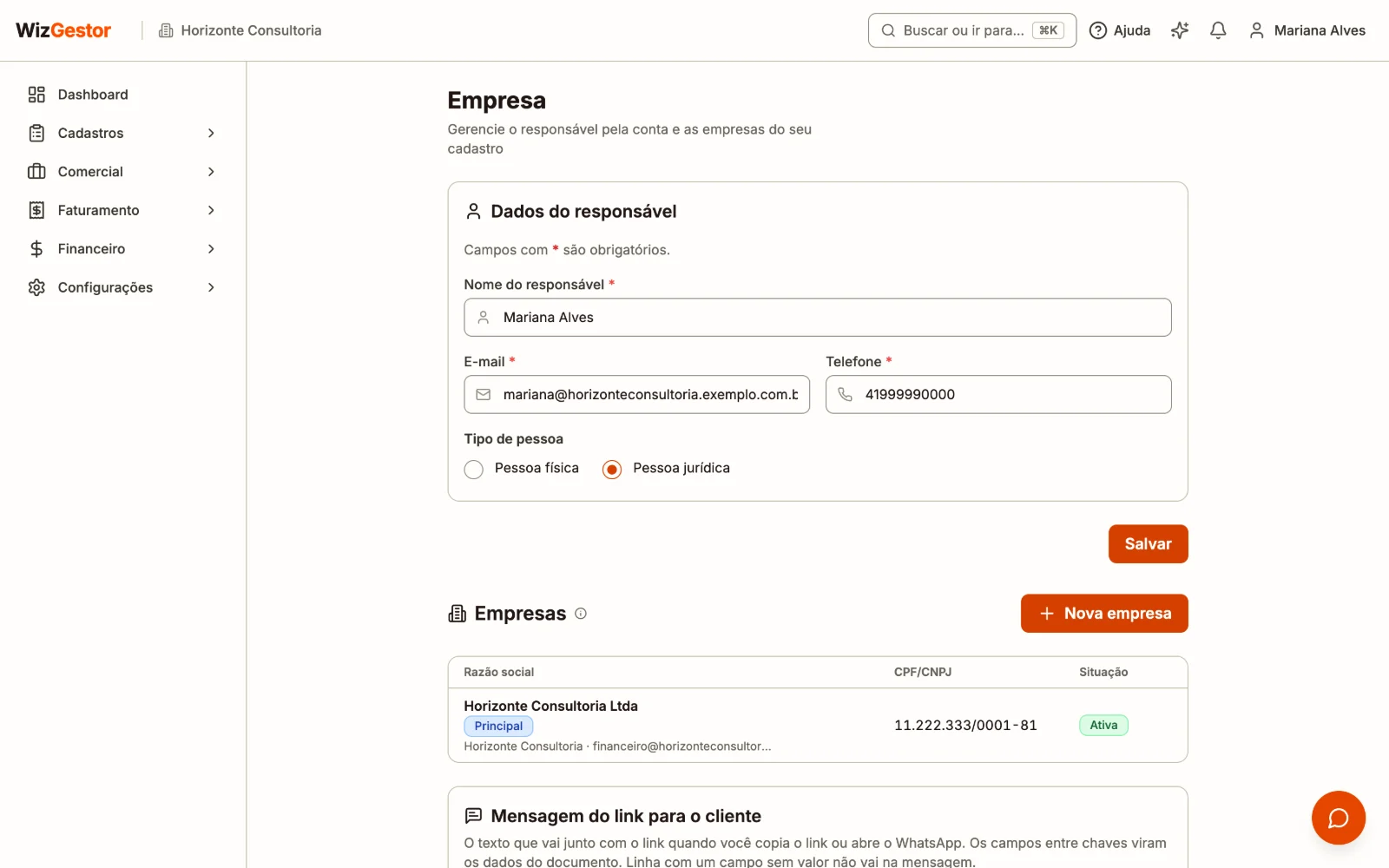The width and height of the screenshot is (1389, 868).
Task: Select Pessoa jurídica radio option
Action: 612,470
